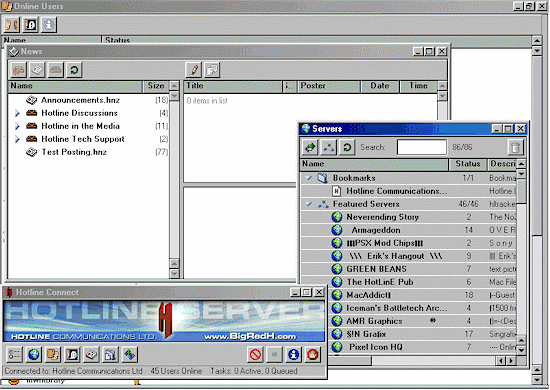Click the users icon in Hotline Connect toolbar
Image resolution: width=550 pixels, height=390 pixels.
[x=72, y=355]
